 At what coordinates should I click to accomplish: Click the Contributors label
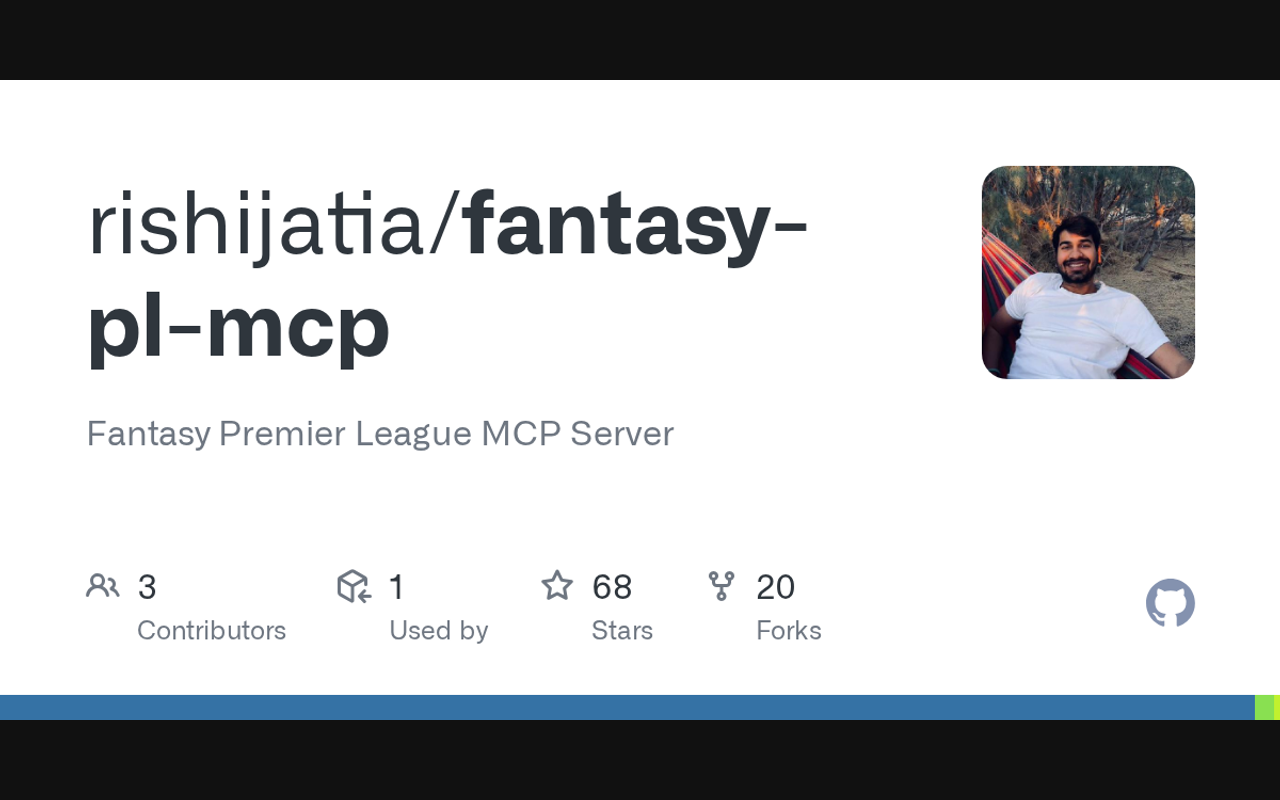click(211, 630)
